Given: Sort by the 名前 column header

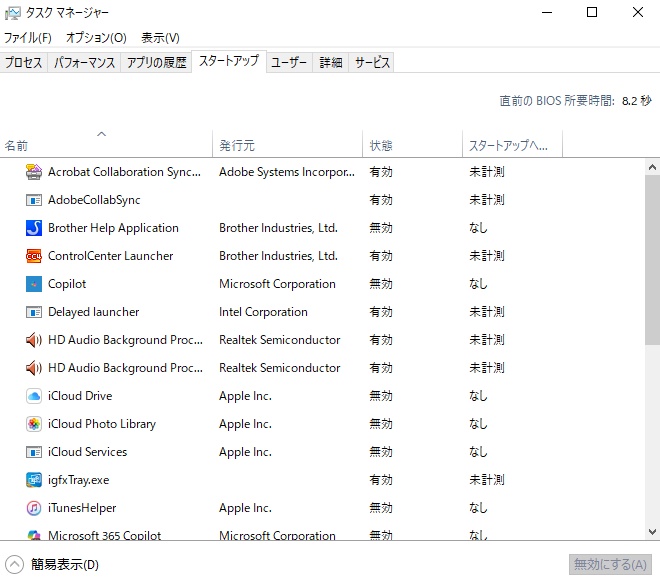Looking at the screenshot, I should pyautogui.click(x=106, y=145).
